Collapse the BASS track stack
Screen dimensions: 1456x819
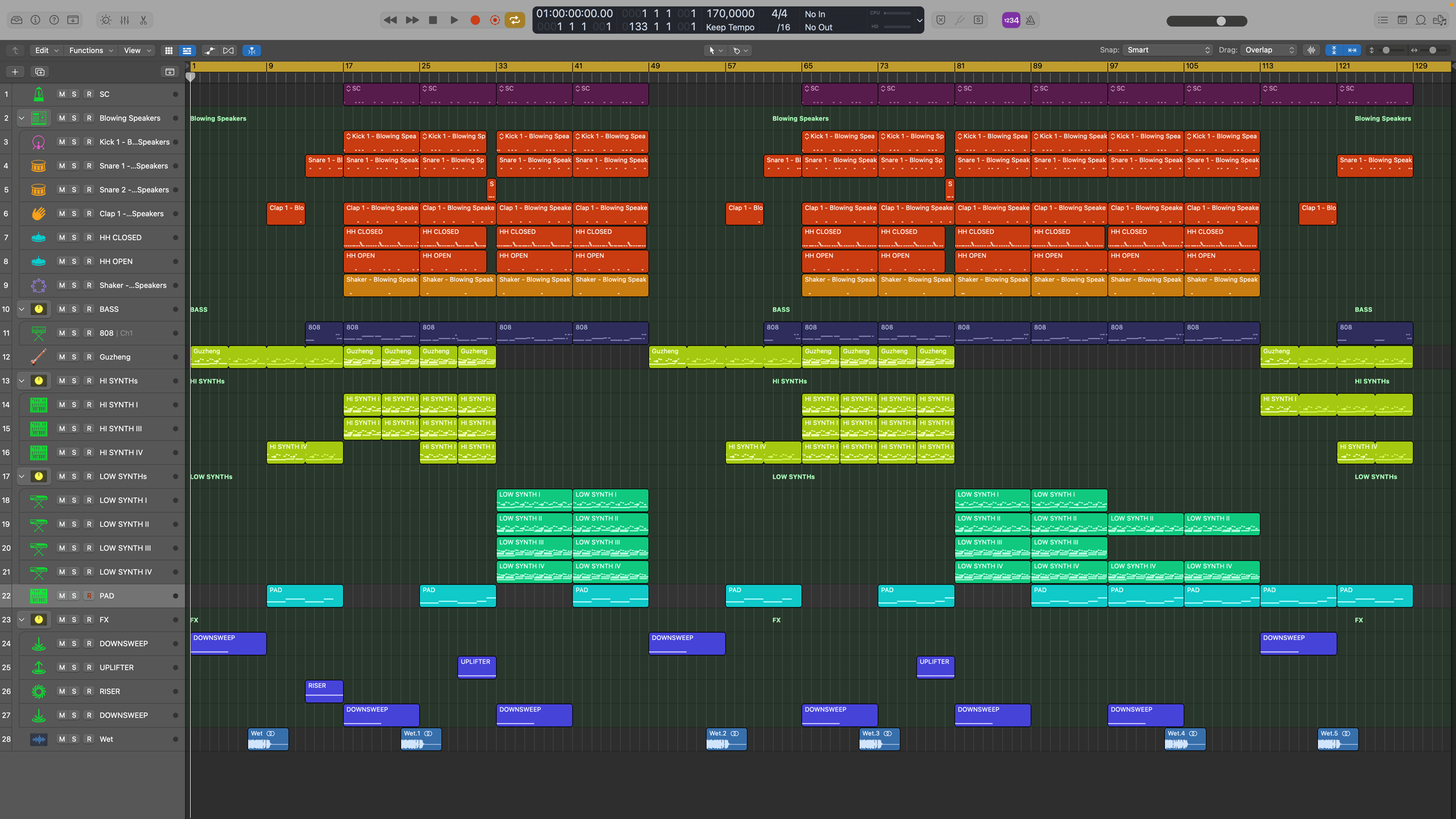[22, 309]
